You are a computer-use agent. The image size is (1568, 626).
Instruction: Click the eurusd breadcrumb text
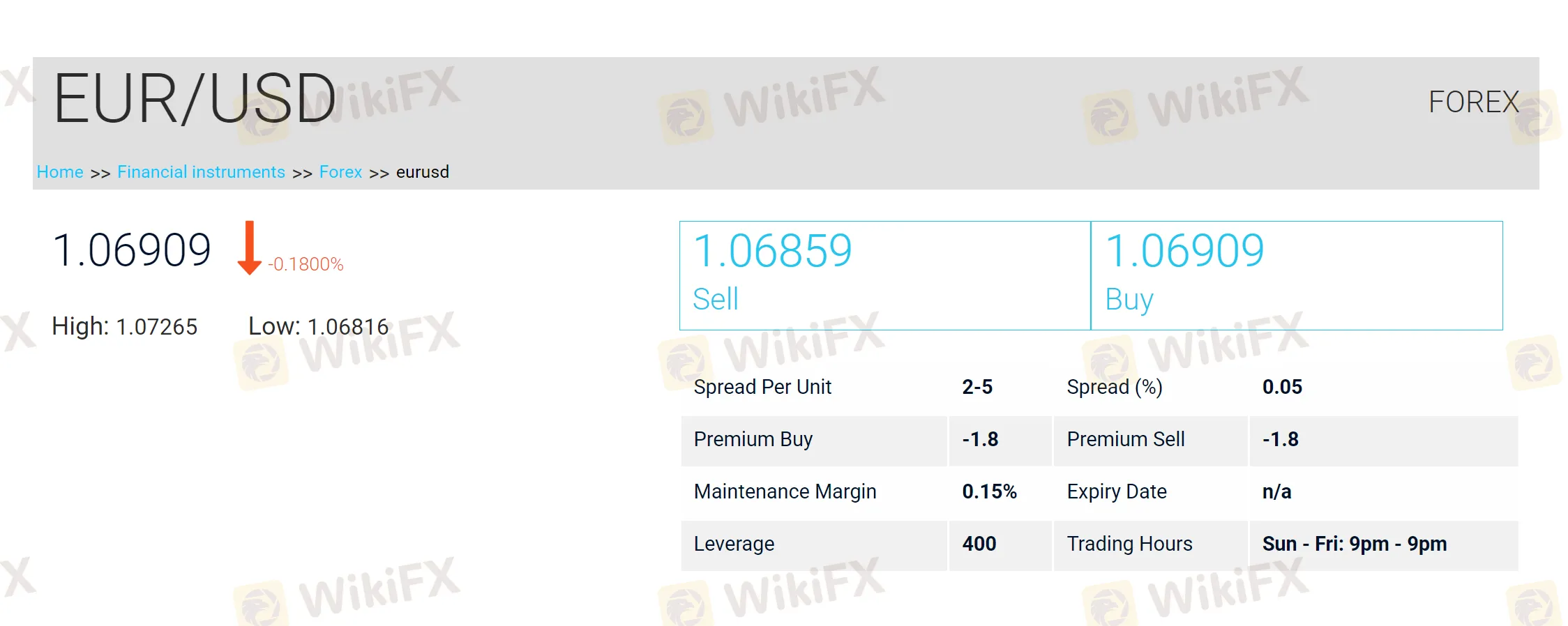click(x=423, y=172)
